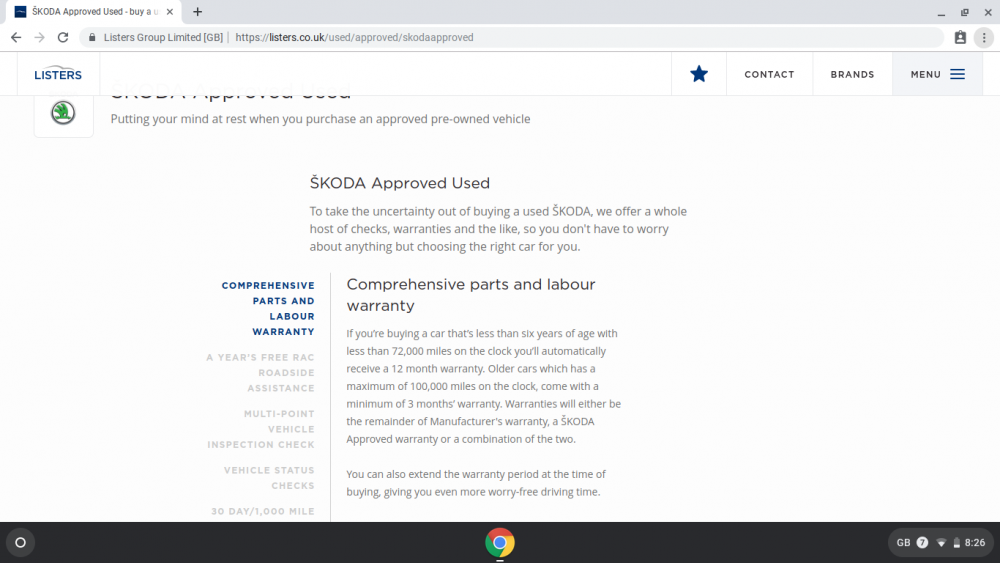Open the clock showing 8:26

975,543
